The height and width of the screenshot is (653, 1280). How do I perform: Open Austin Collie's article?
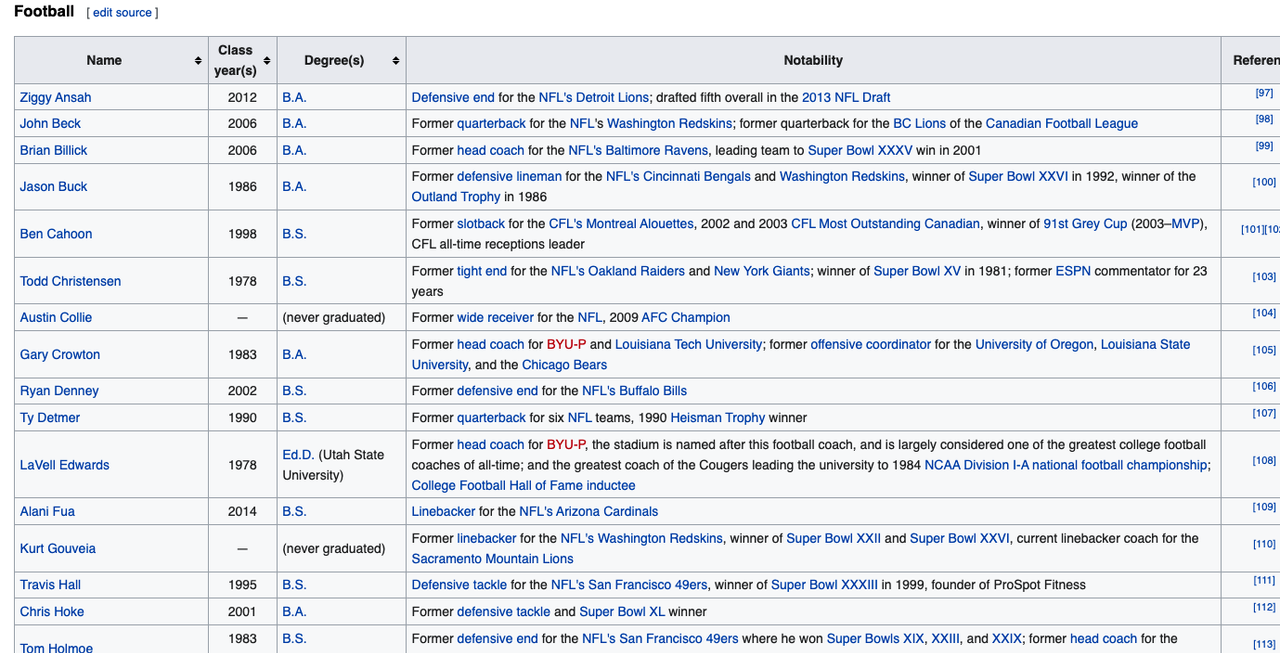[56, 317]
